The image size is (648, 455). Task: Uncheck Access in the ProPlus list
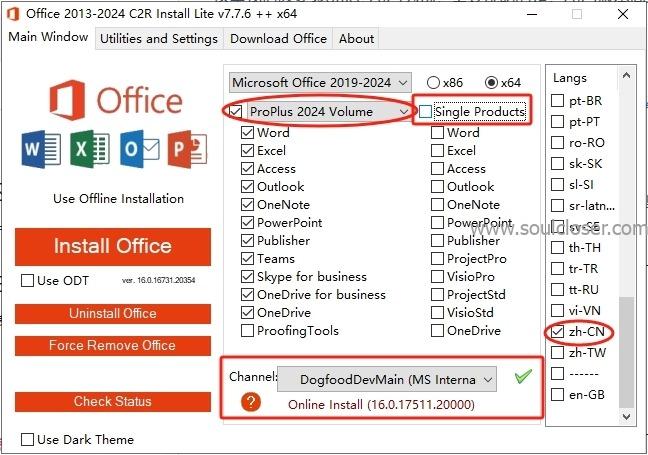248,169
